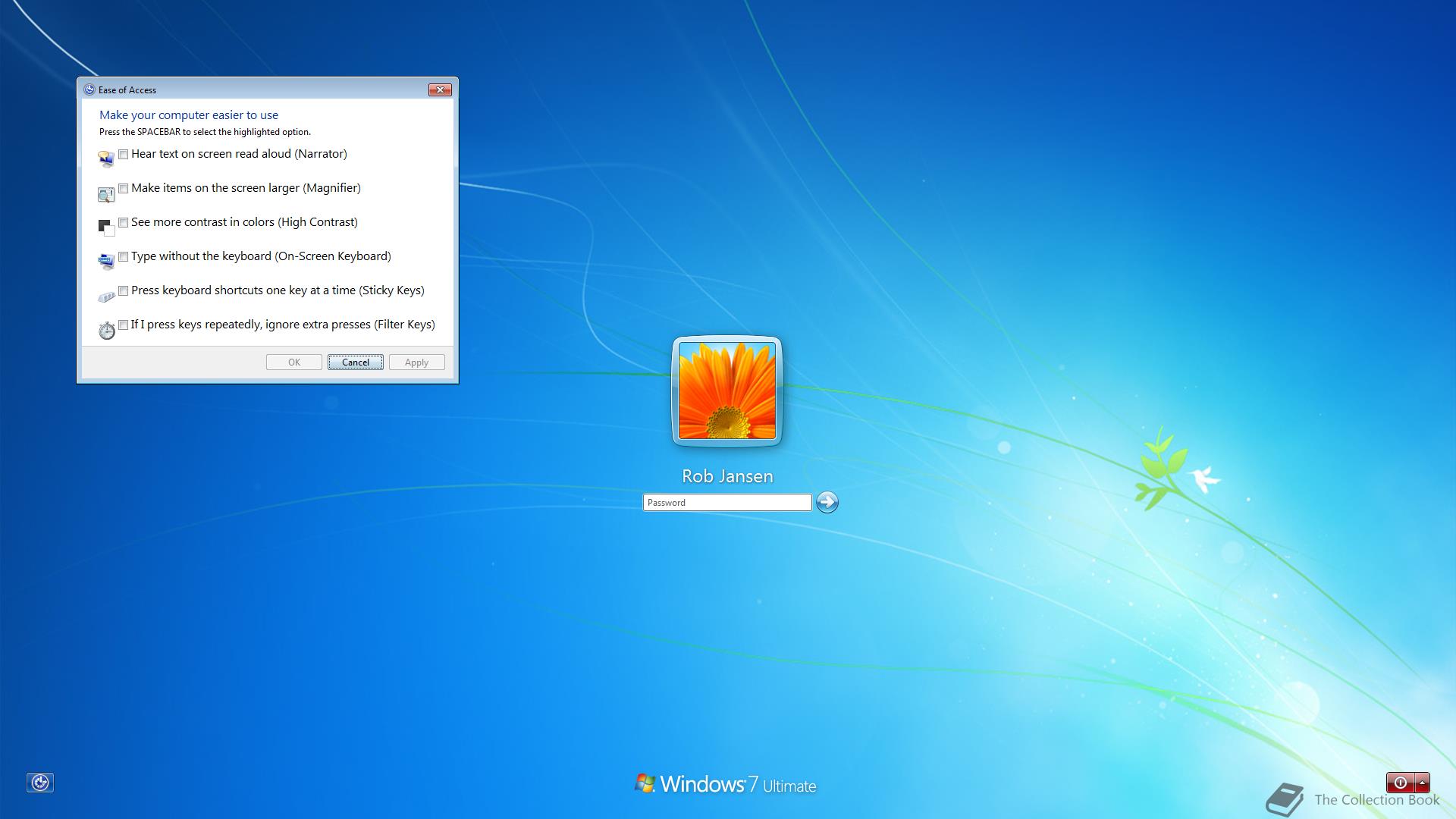Click the High Contrast icon
This screenshot has height=819, width=1456.
pyautogui.click(x=106, y=227)
